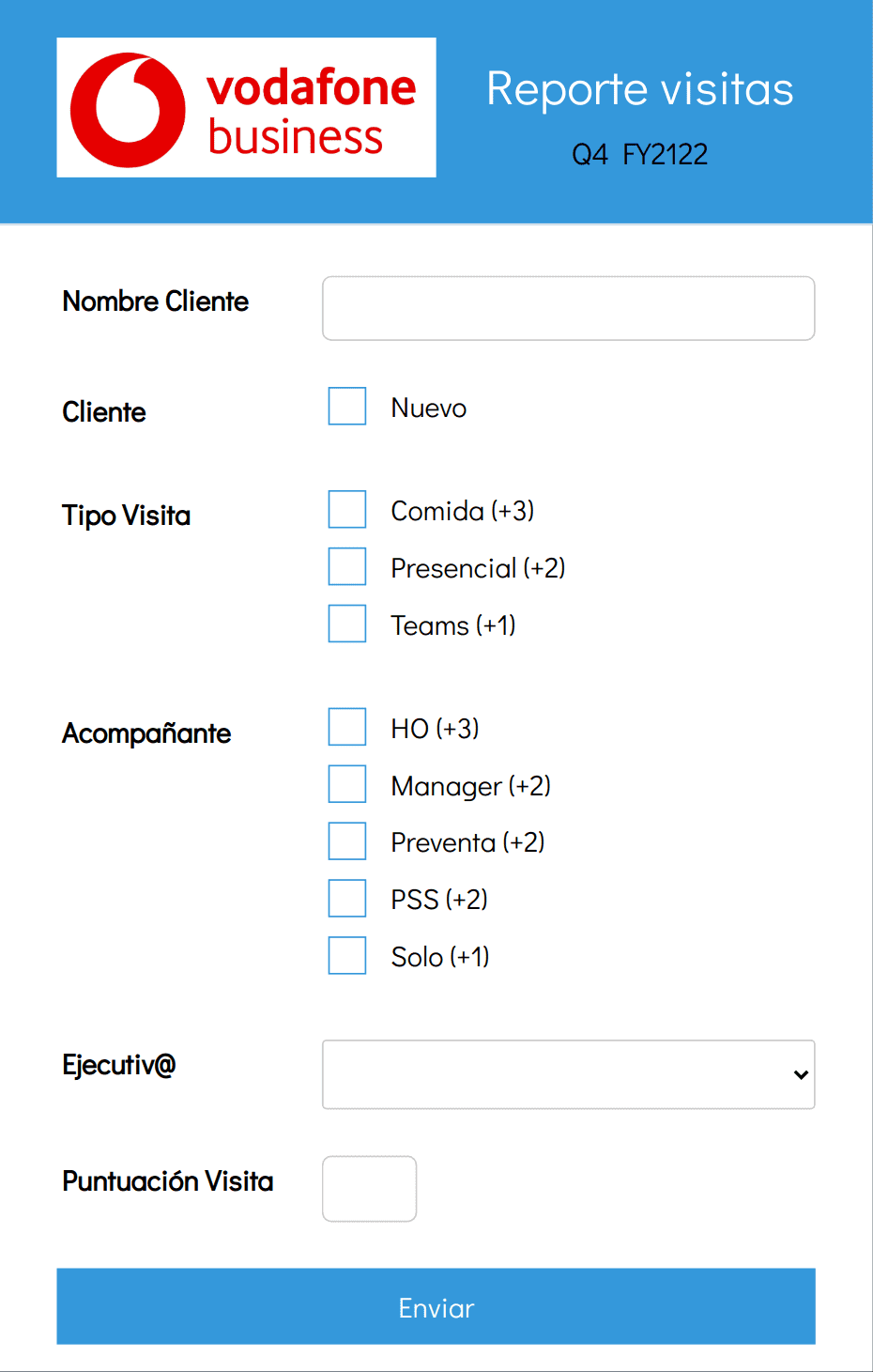
Task: Enable the Teams (+1) option
Action: pos(347,624)
